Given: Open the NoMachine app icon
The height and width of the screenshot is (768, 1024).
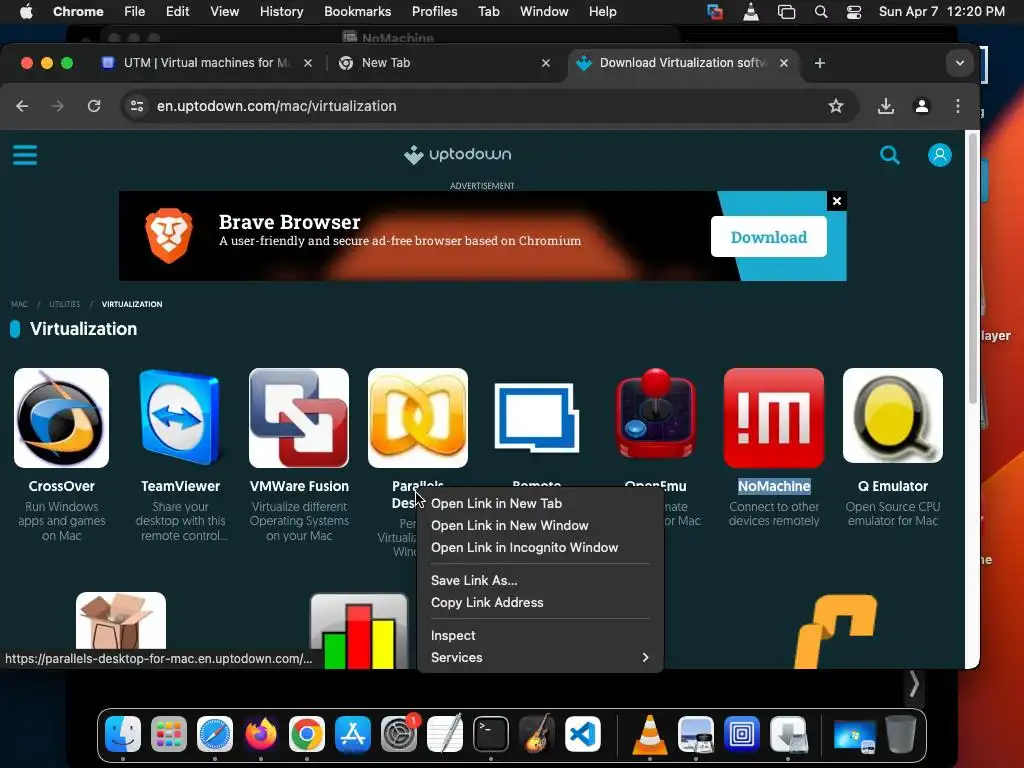Looking at the screenshot, I should pos(774,418).
